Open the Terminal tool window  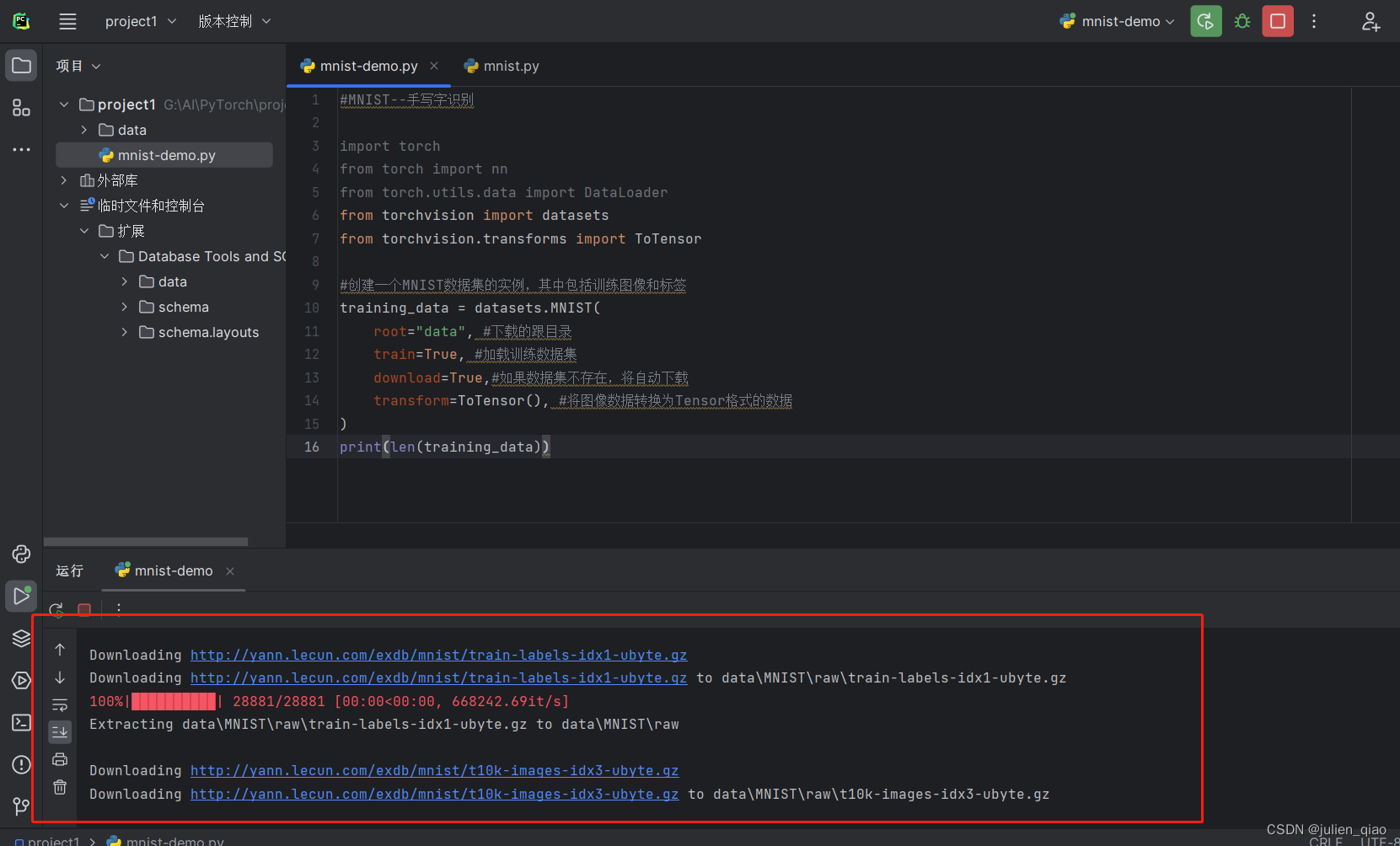21,722
